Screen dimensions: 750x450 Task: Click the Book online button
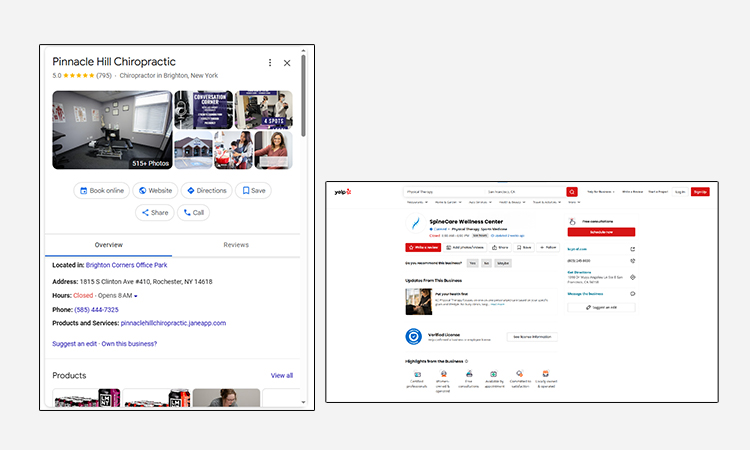[101, 190]
